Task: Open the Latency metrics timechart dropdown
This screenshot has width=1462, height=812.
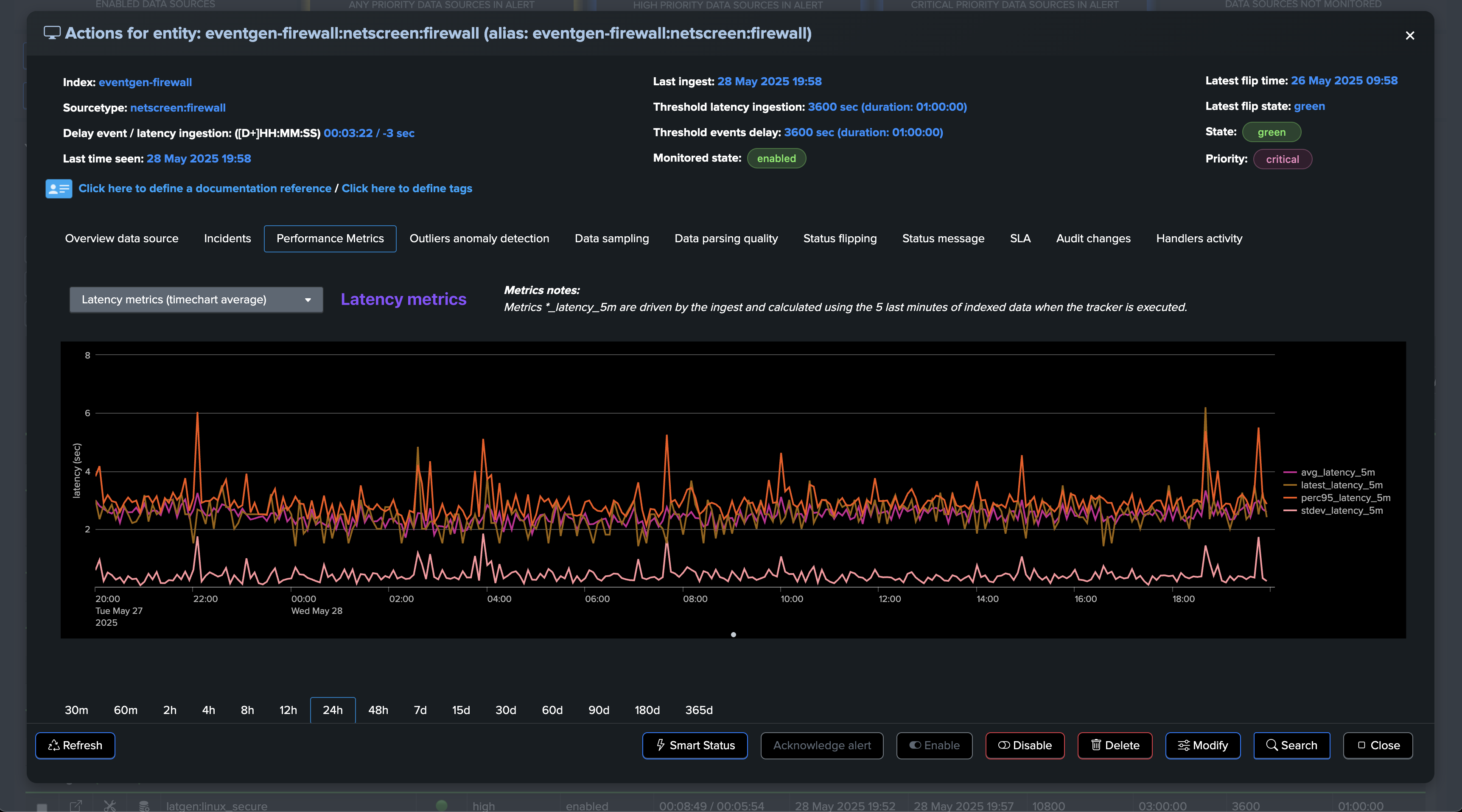Action: click(x=196, y=300)
